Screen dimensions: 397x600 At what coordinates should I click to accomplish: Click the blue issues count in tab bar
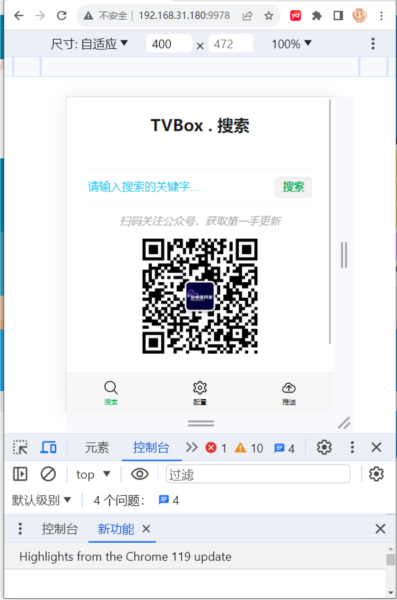tap(284, 448)
